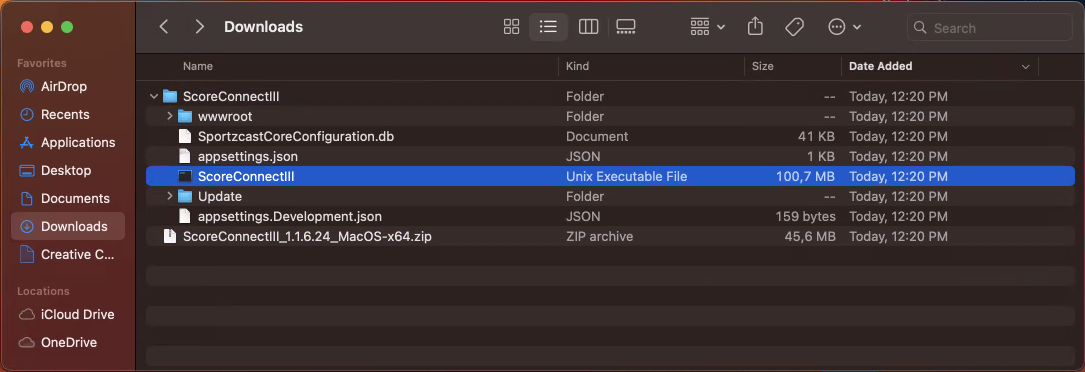Select the ScoreConnectIII top-level folder icon
Image resolution: width=1085 pixels, height=372 pixels.
point(170,96)
